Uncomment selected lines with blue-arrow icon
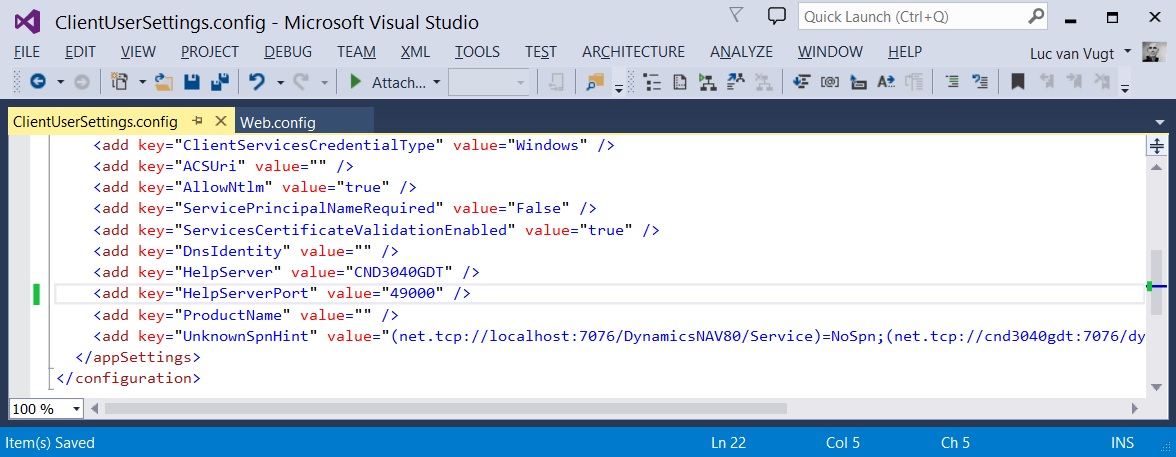Viewport: 1176px width, 457px height. [x=980, y=82]
